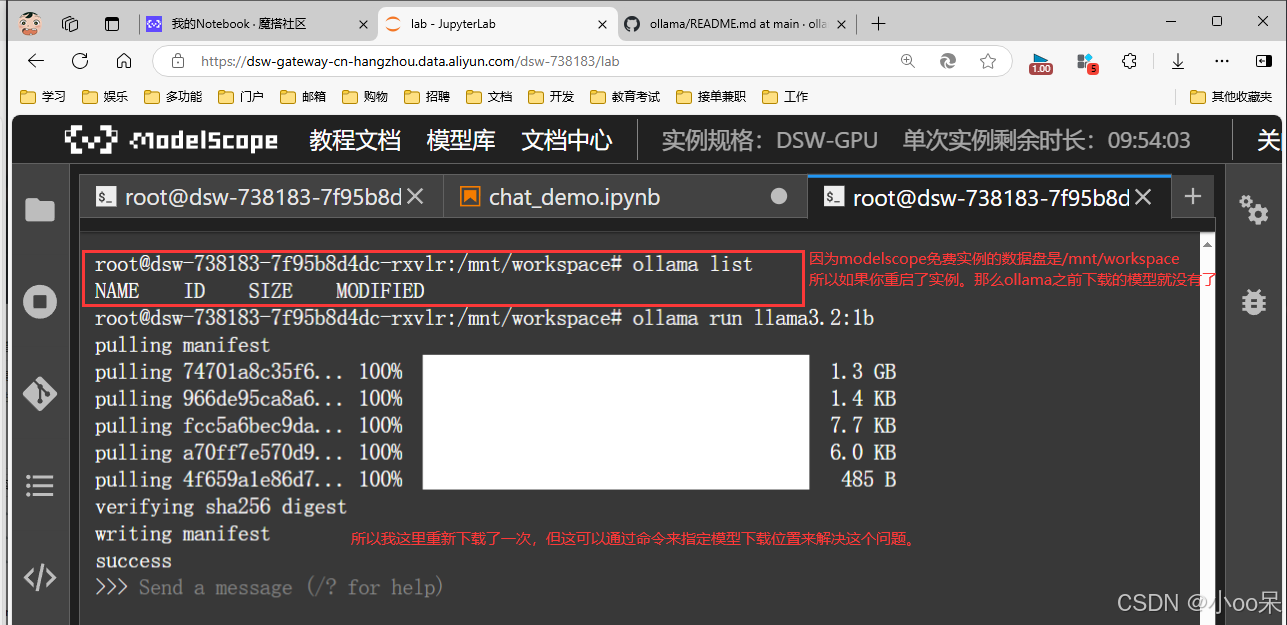Image resolution: width=1287 pixels, height=625 pixels.
Task: Close the 我的Notebook browser tab
Action: click(x=362, y=24)
